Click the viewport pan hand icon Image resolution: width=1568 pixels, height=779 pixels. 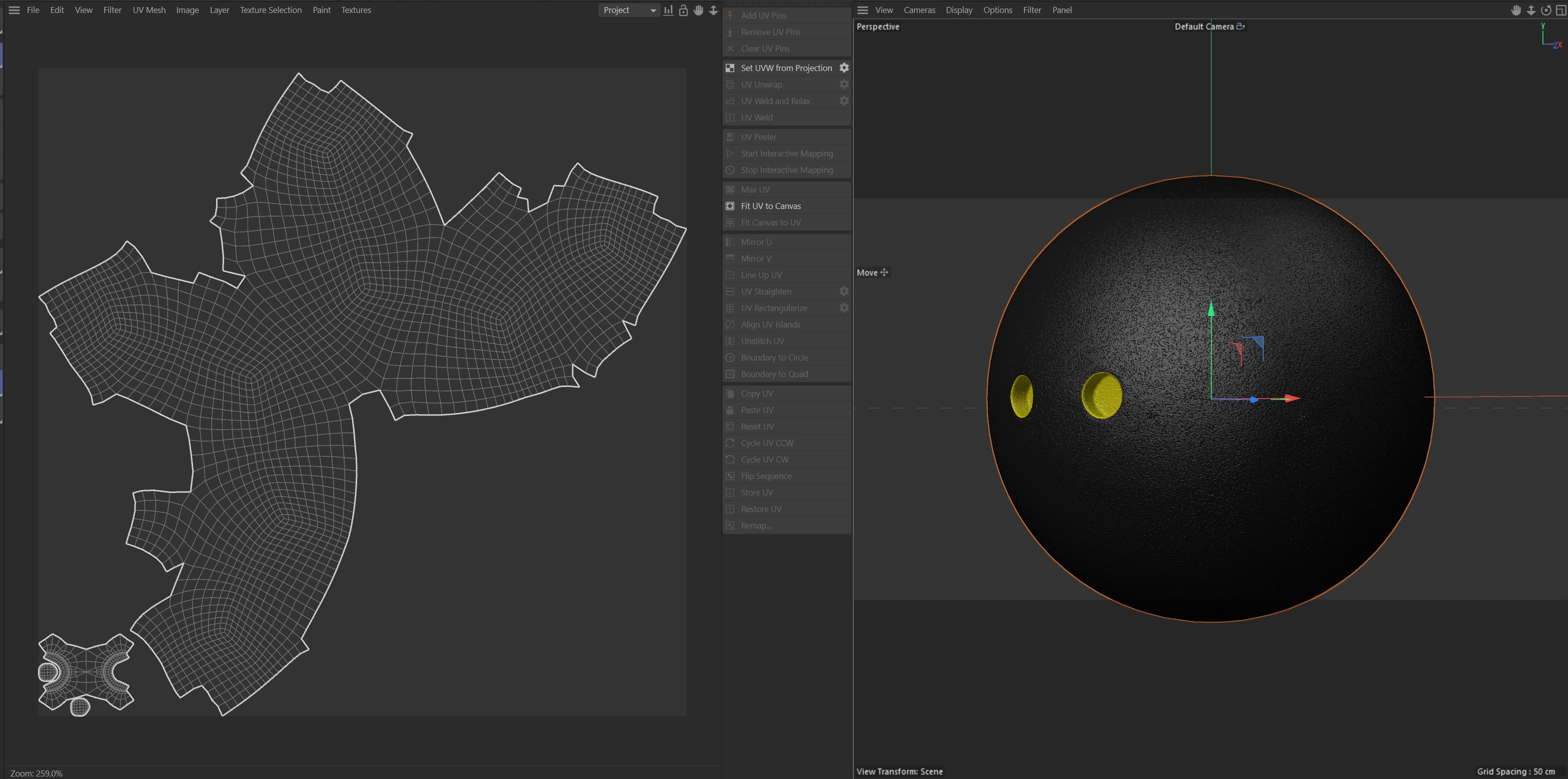1515,10
